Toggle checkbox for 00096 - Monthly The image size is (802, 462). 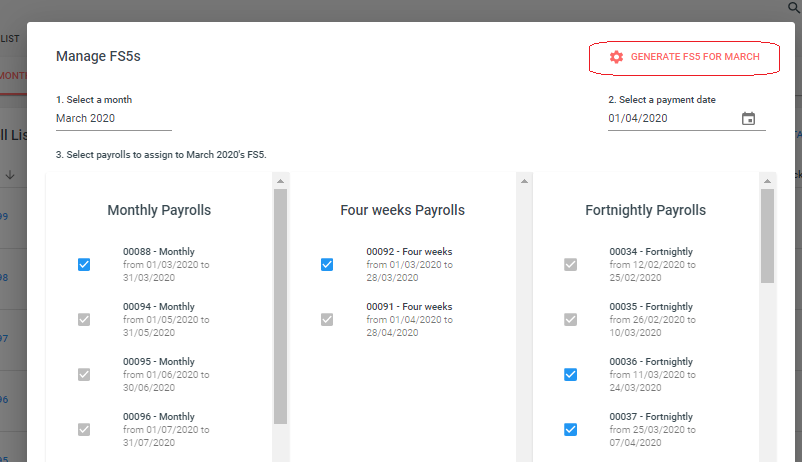click(x=84, y=429)
